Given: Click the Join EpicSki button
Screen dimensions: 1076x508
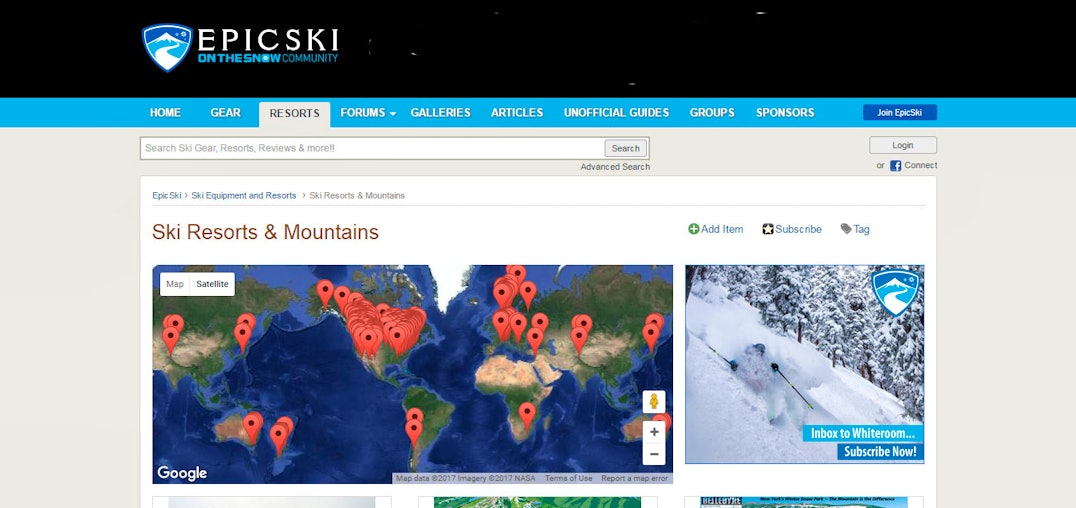Looking at the screenshot, I should pyautogui.click(x=900, y=113).
